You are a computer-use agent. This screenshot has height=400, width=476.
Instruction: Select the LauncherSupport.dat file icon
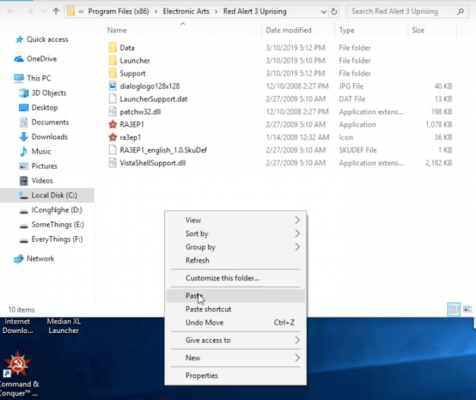(113, 99)
